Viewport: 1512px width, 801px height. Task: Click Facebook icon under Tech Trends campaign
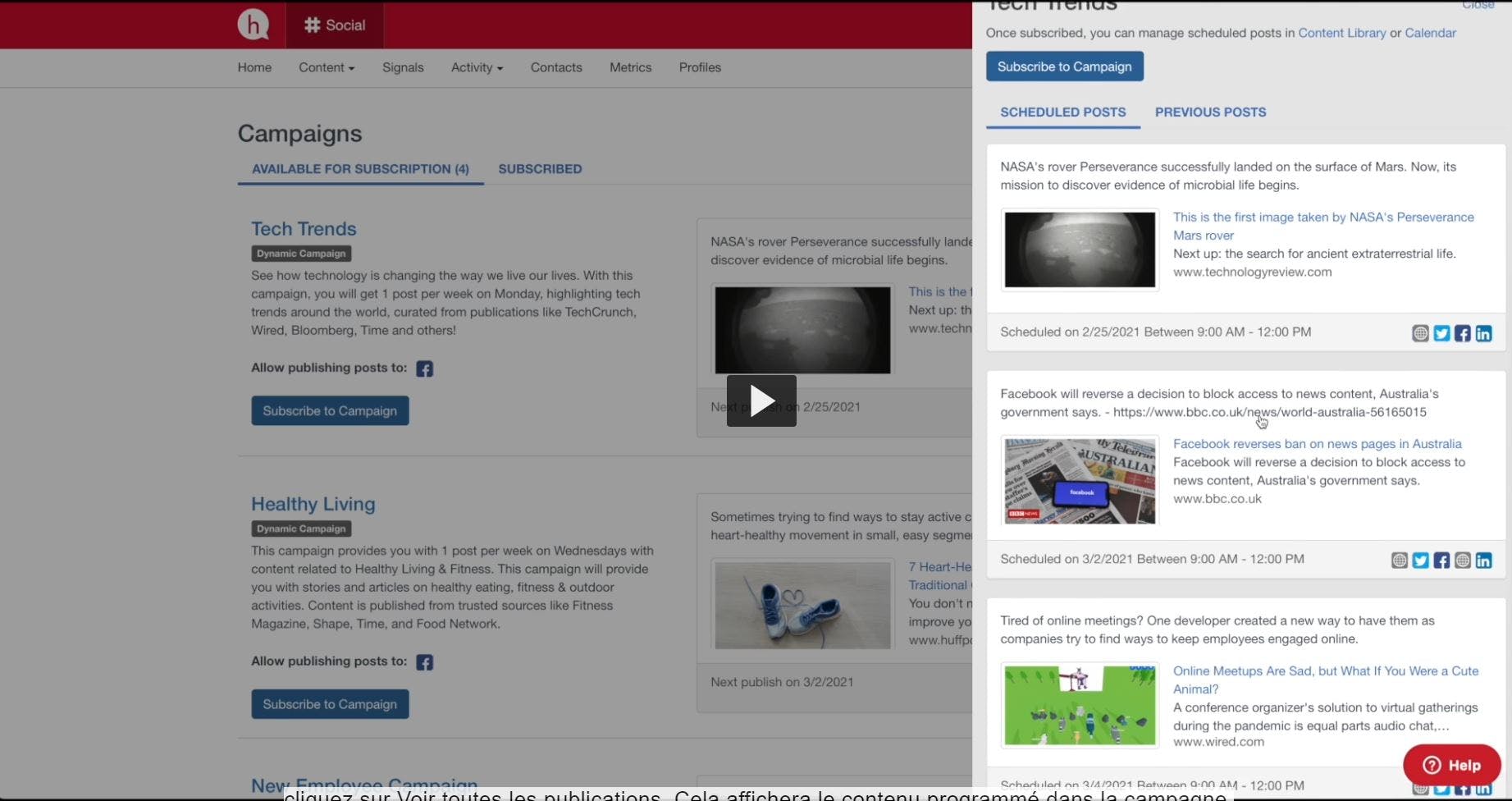[x=424, y=368]
